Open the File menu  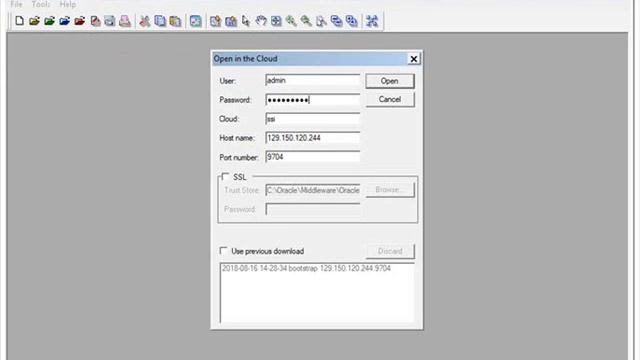pyautogui.click(x=16, y=4)
